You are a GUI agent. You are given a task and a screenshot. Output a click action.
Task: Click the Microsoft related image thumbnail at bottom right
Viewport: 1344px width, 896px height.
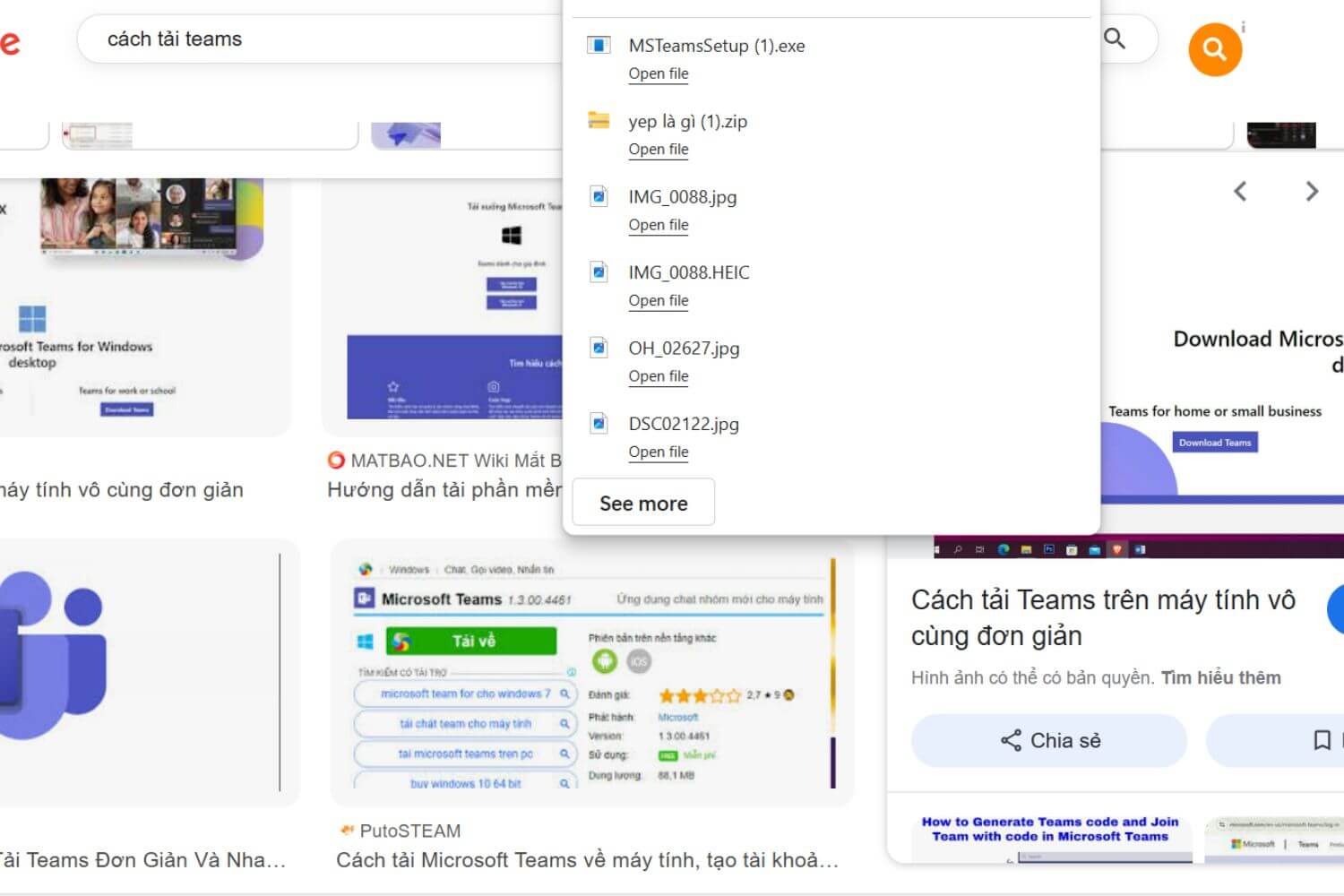coord(1274,838)
